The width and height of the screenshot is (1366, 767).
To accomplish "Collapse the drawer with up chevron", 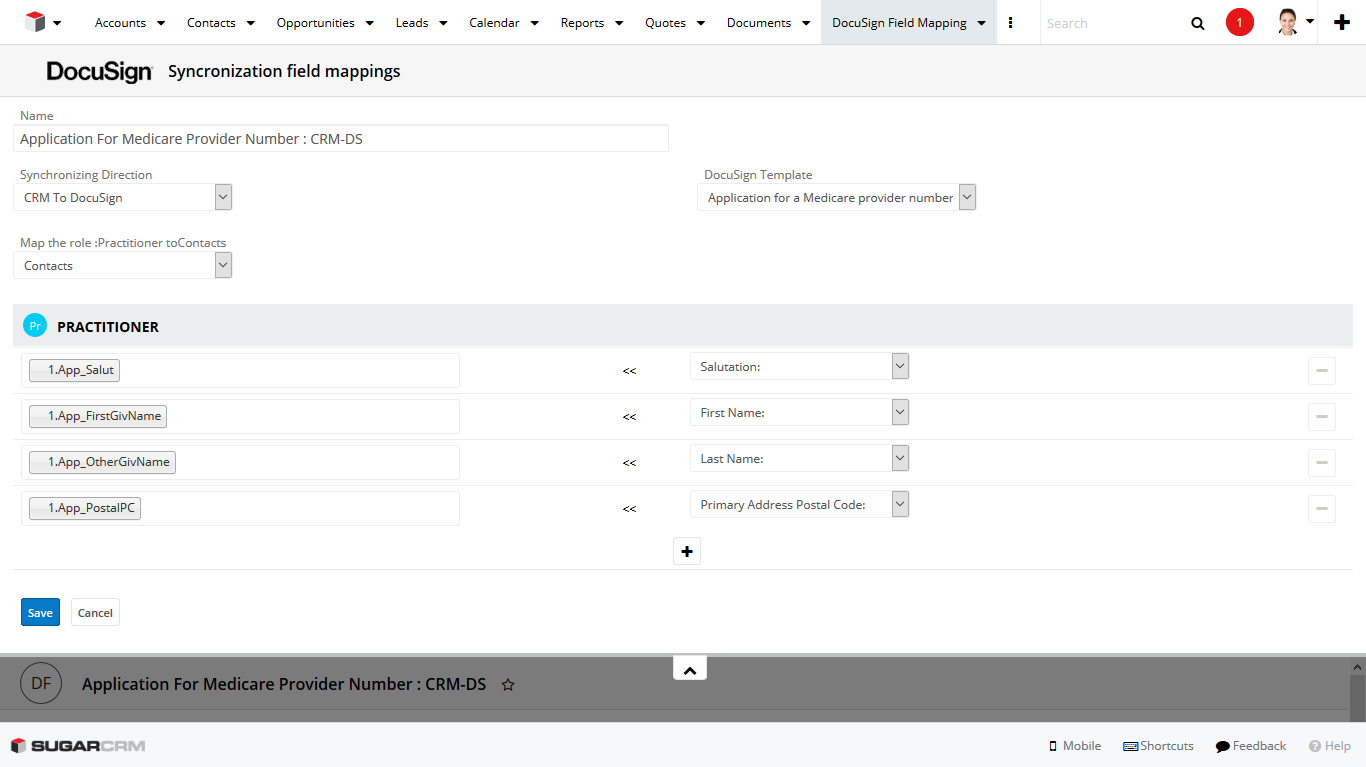I will pos(690,669).
